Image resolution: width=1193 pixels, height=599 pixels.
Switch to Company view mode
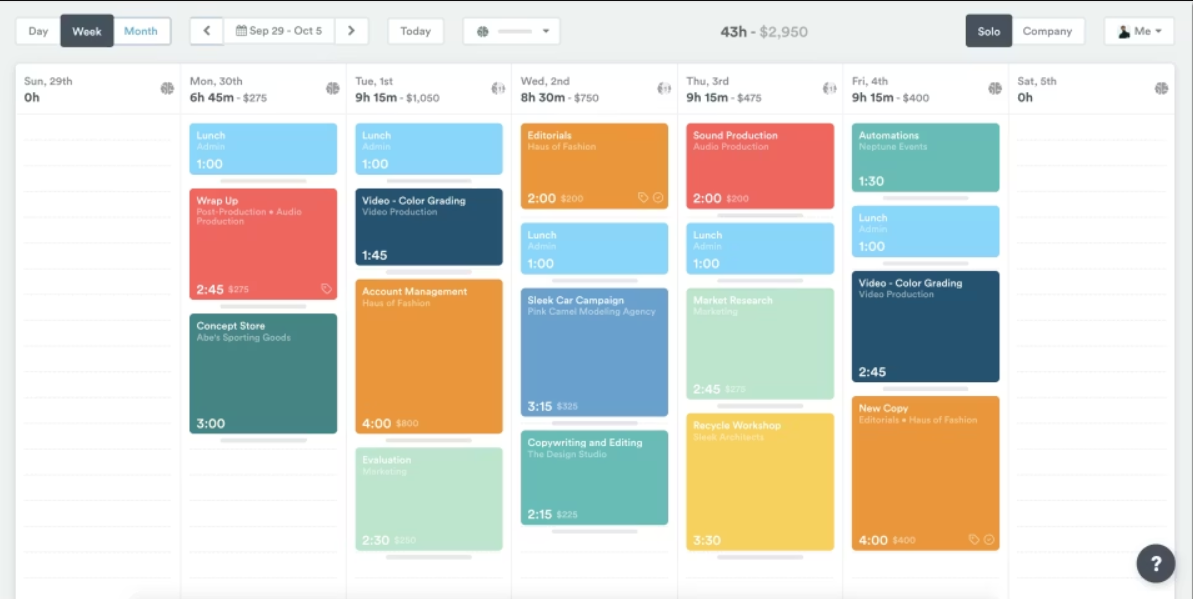1047,31
